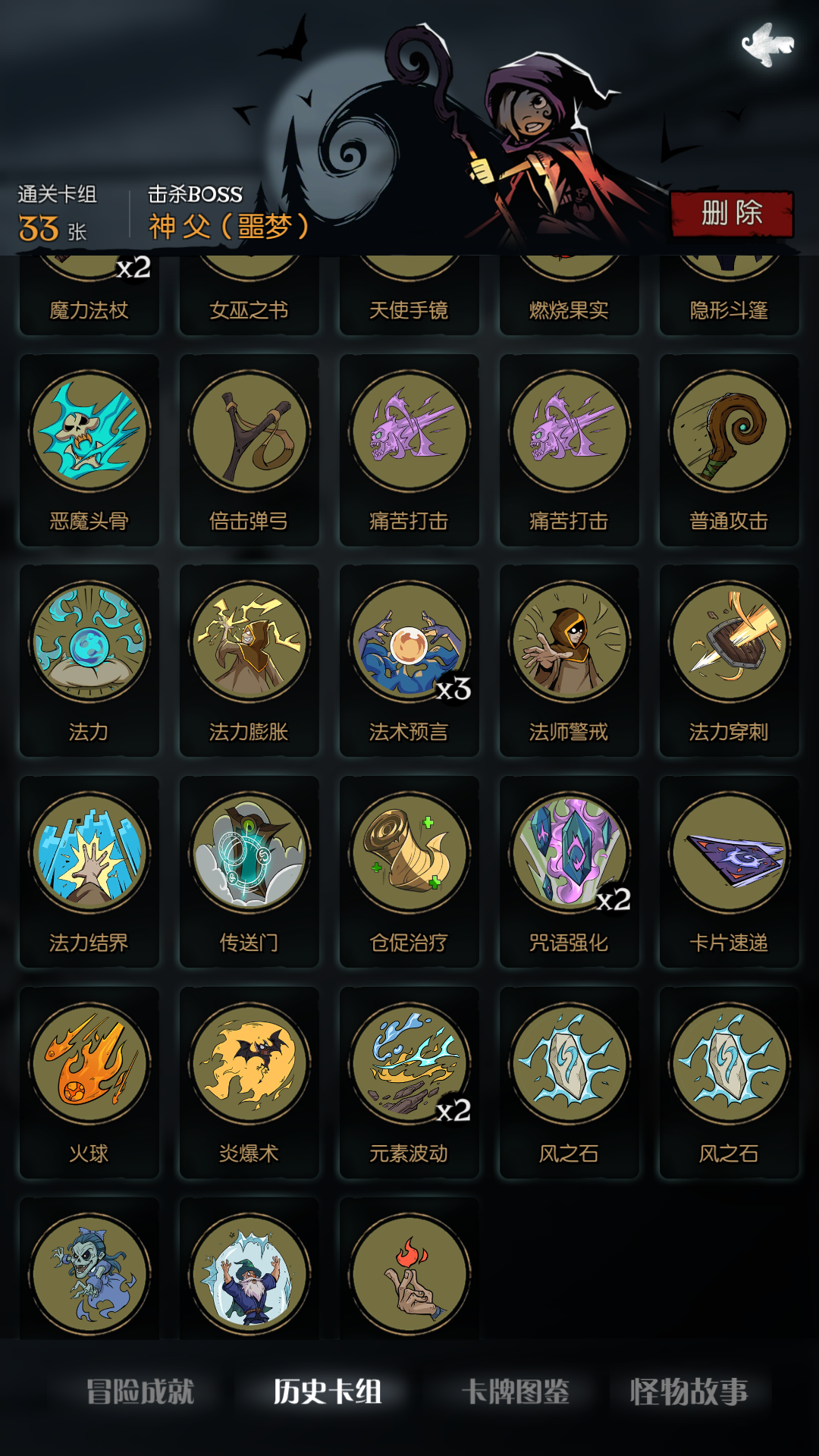Viewport: 819px width, 1456px height.
Task: Open the 卡牌图鉴 tab
Action: coord(516,1392)
